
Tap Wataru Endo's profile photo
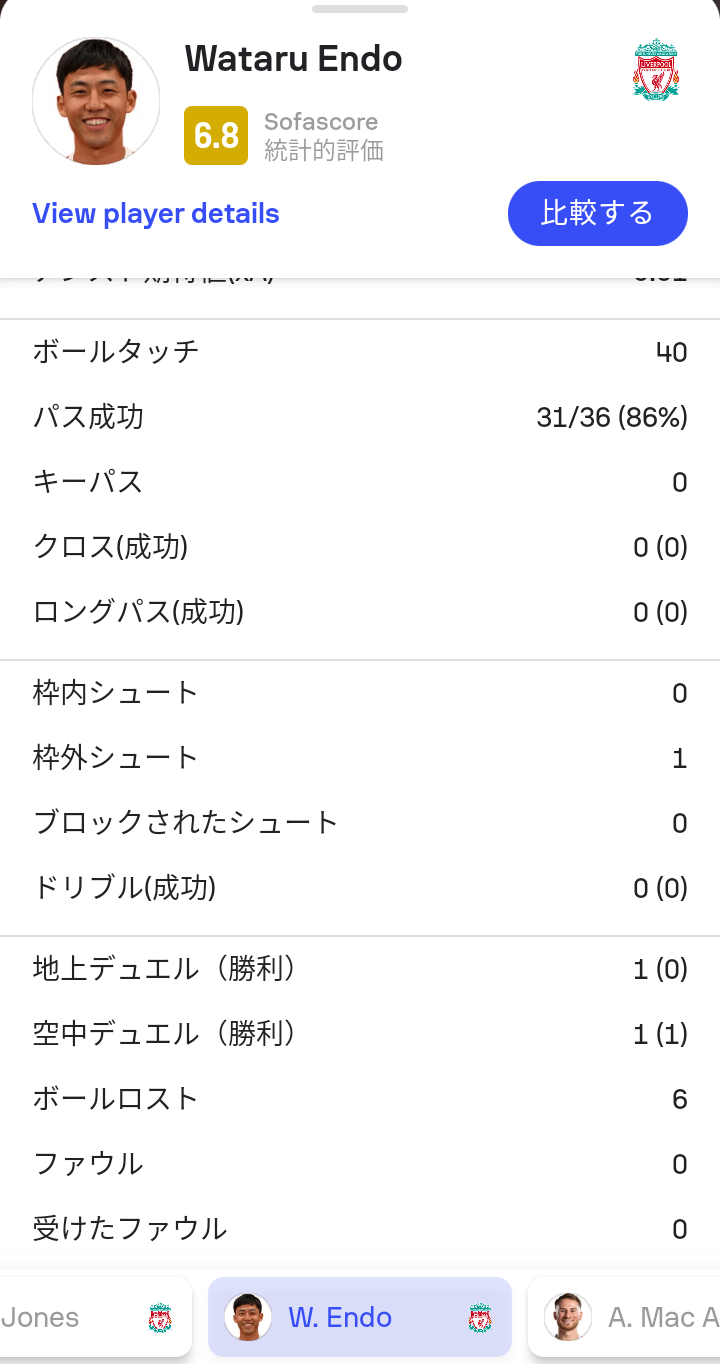(x=96, y=101)
